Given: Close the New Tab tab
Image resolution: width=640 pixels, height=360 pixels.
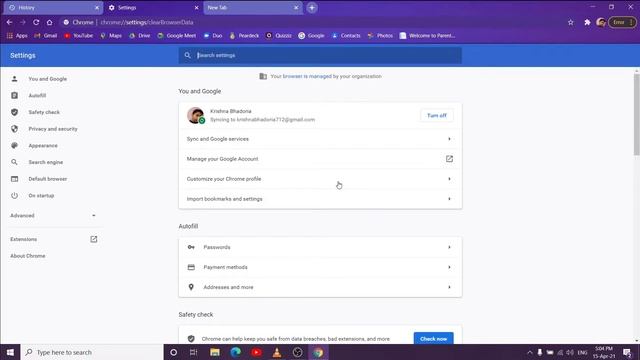Looking at the screenshot, I should (296, 8).
